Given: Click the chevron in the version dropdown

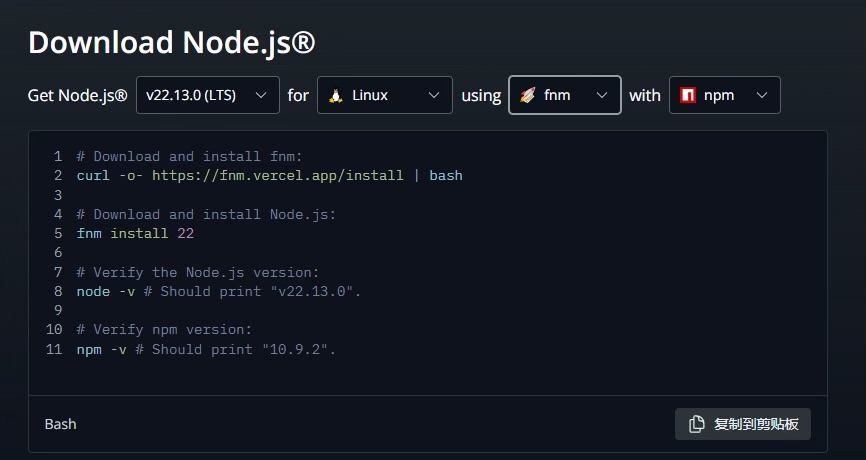Looking at the screenshot, I should point(261,95).
